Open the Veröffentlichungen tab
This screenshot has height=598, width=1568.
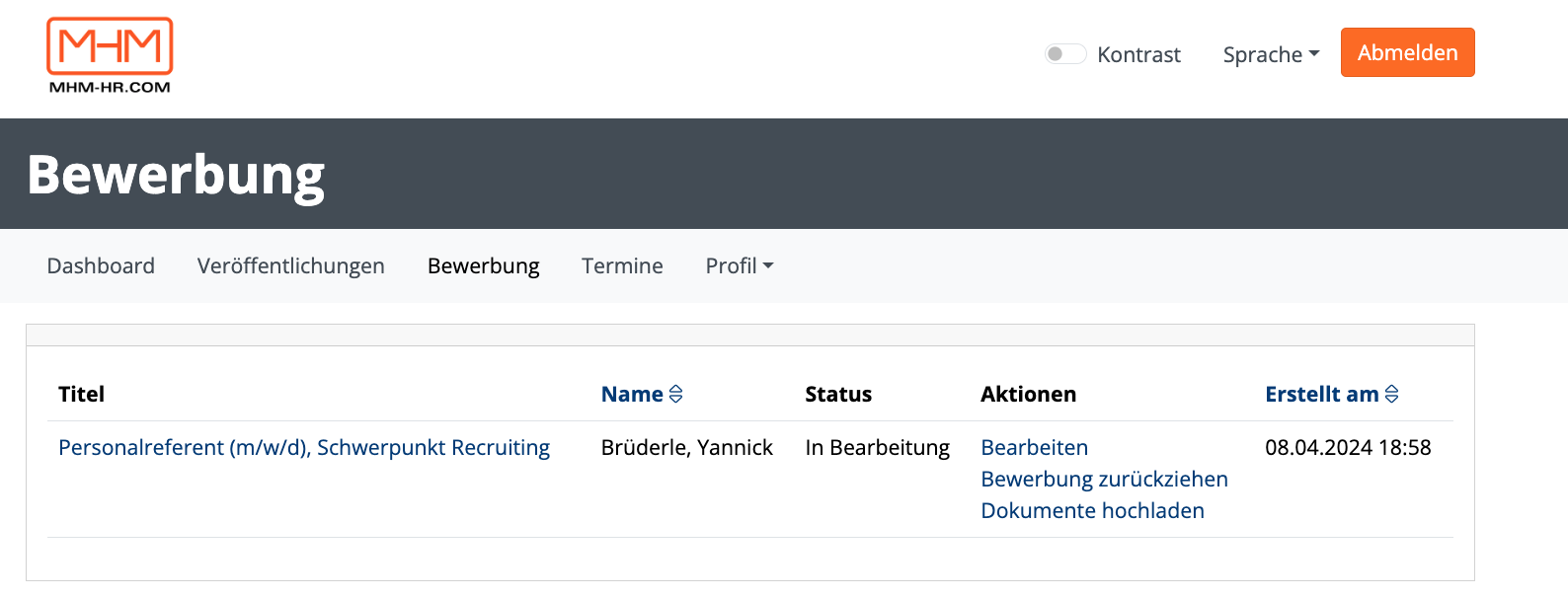coord(291,265)
